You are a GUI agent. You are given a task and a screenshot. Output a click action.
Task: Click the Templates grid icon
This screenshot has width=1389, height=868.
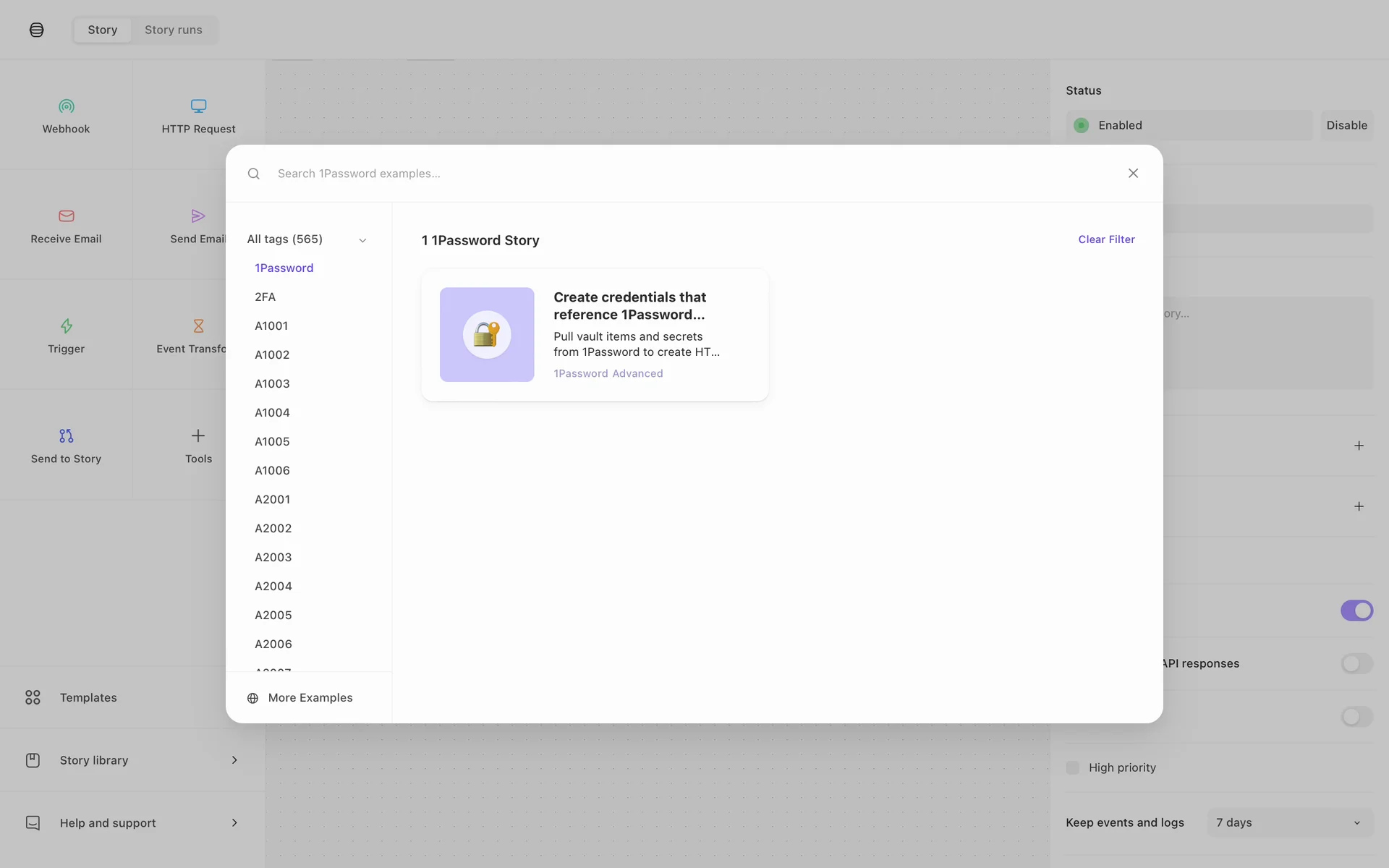[33, 697]
